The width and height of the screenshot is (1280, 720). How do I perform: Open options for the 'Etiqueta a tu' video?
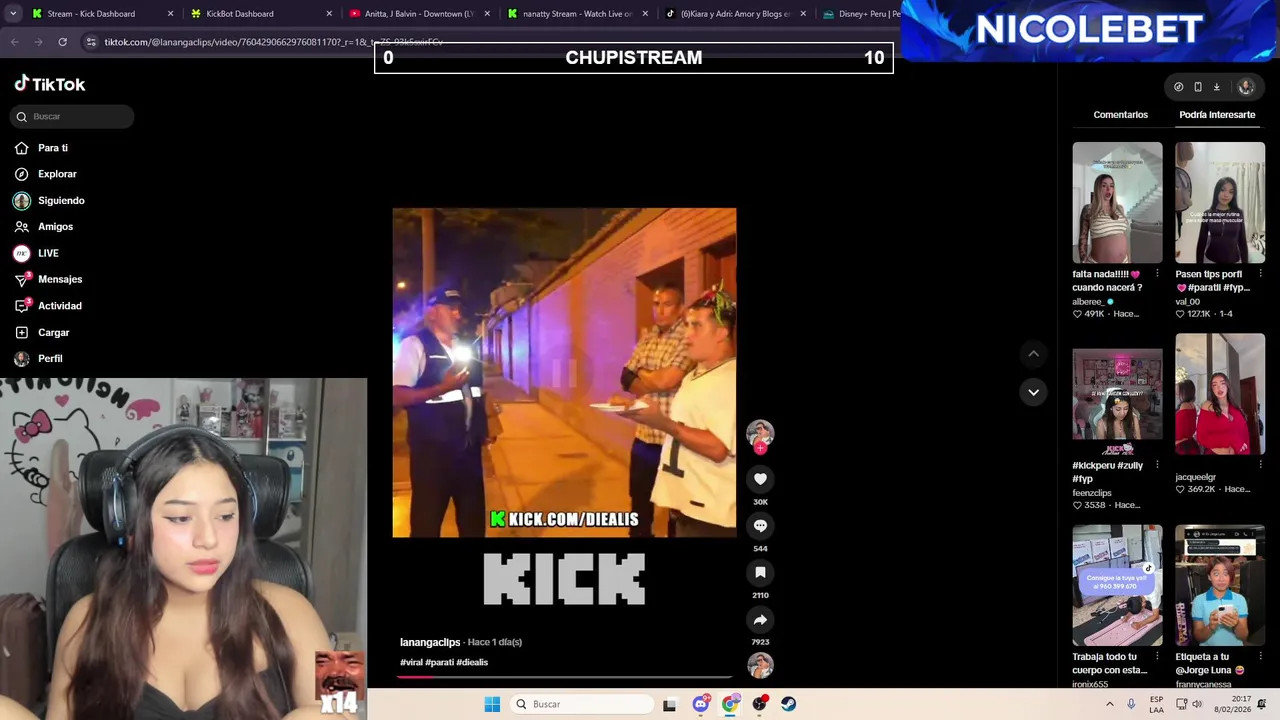pyautogui.click(x=1260, y=657)
